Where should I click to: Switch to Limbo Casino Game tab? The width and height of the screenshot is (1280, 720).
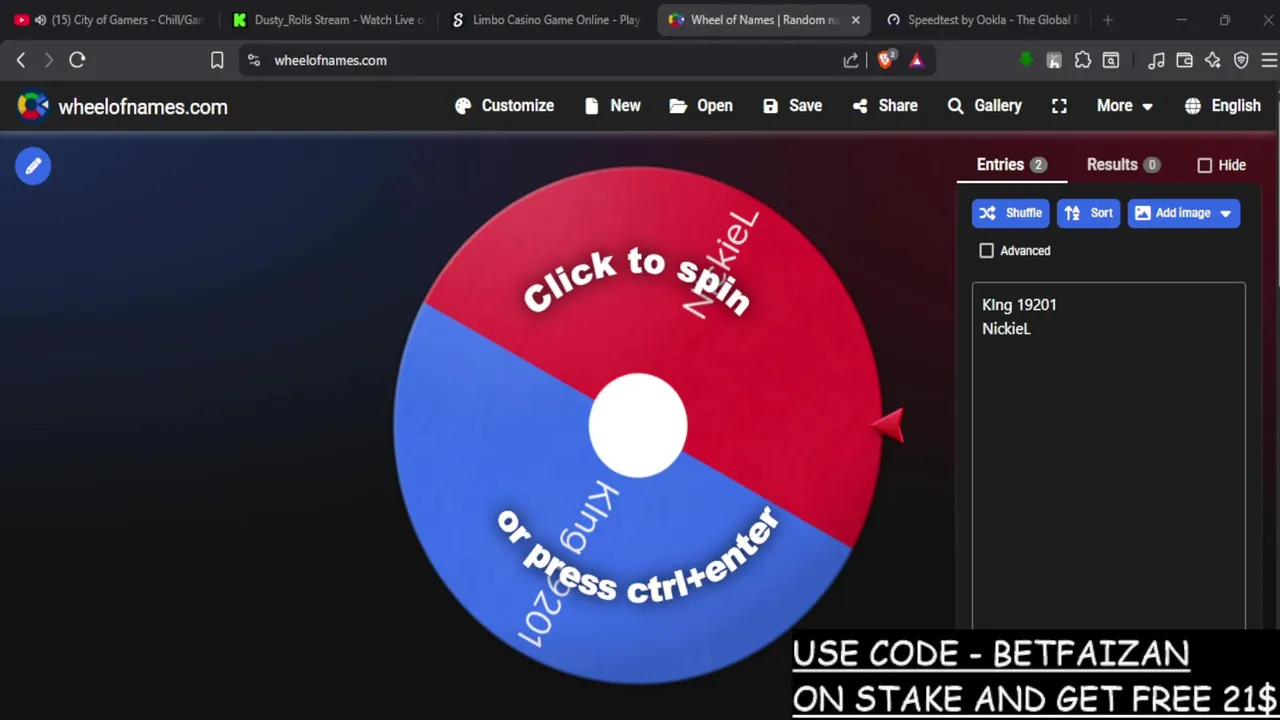pos(548,20)
